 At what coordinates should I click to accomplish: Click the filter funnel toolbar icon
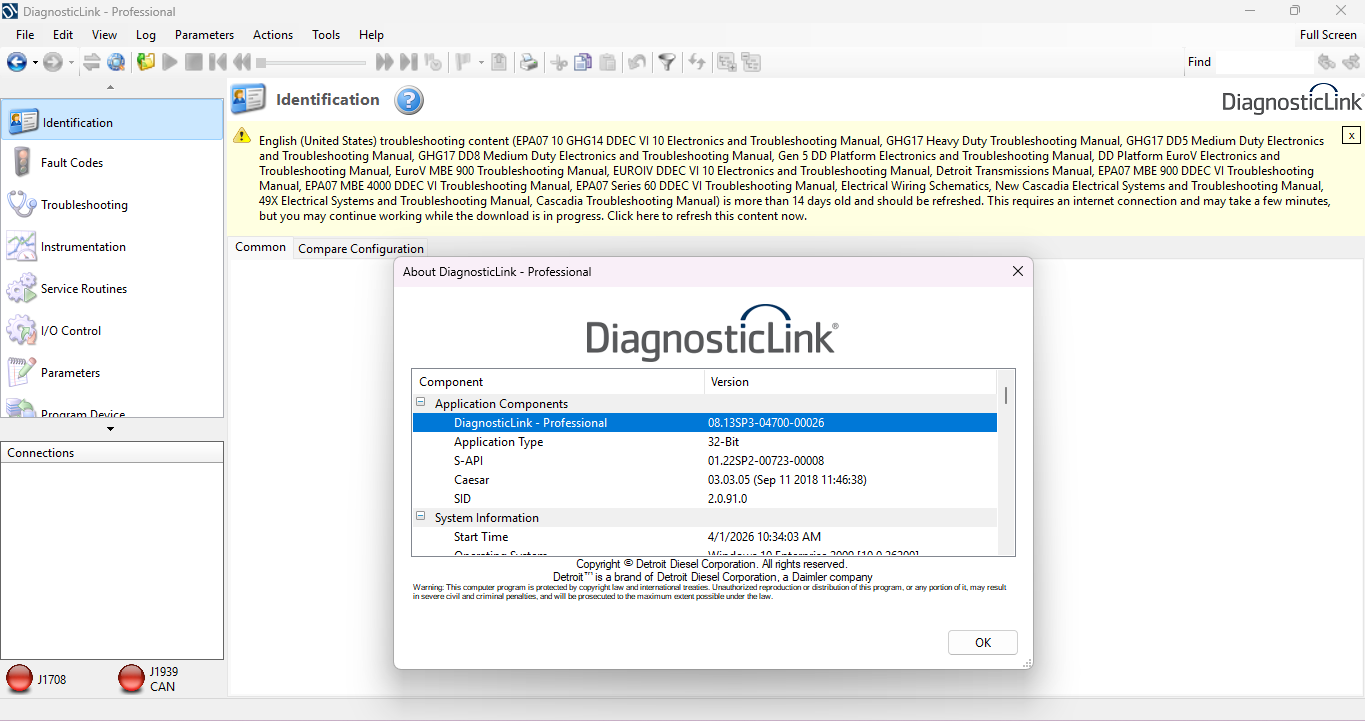(666, 62)
